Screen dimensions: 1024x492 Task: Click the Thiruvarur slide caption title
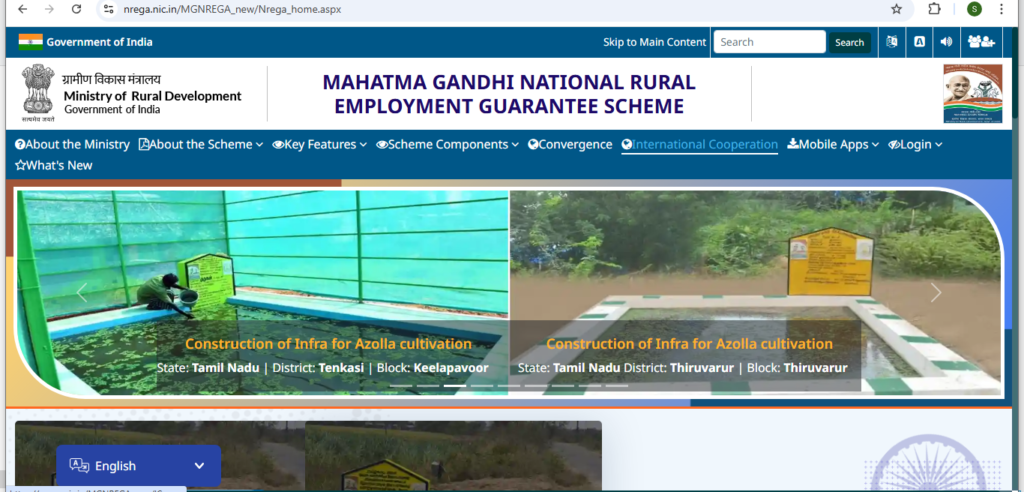689,344
